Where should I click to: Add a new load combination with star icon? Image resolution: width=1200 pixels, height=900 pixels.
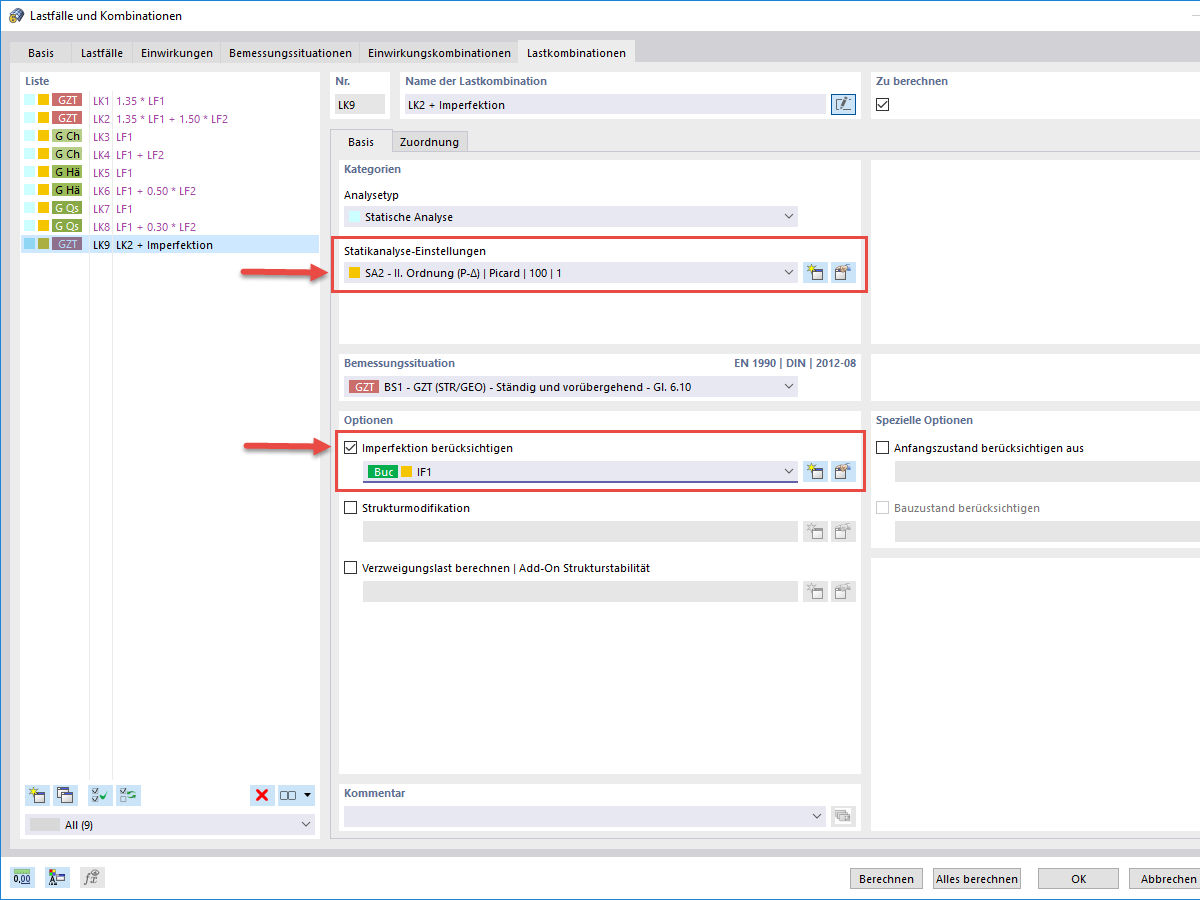tap(37, 794)
